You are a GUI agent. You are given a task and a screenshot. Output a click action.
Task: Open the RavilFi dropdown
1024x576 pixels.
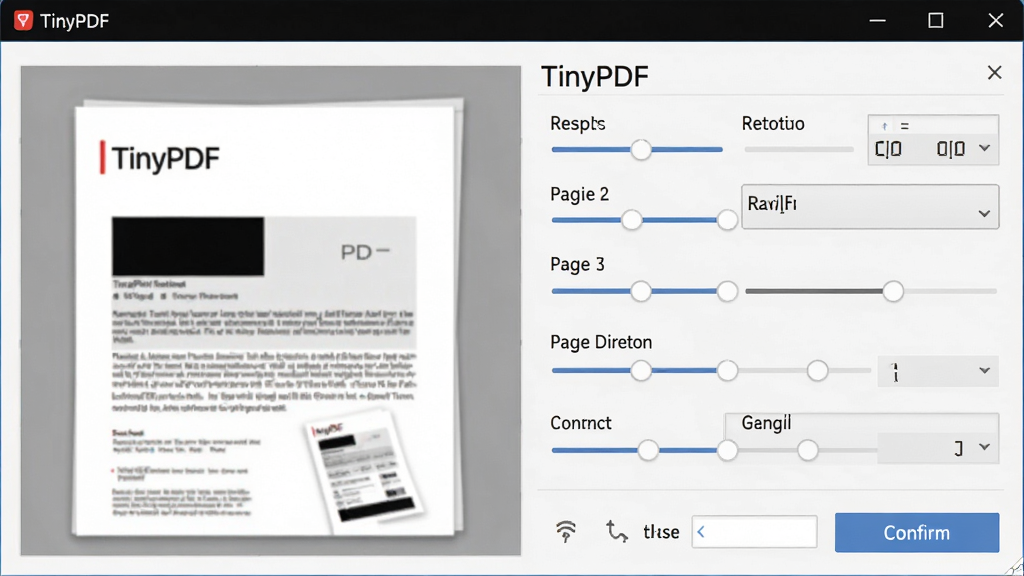tap(870, 206)
